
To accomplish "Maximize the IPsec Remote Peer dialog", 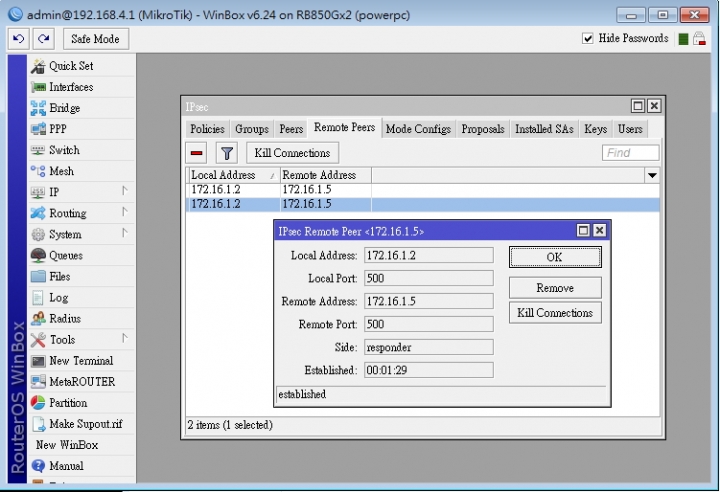I will (x=583, y=230).
